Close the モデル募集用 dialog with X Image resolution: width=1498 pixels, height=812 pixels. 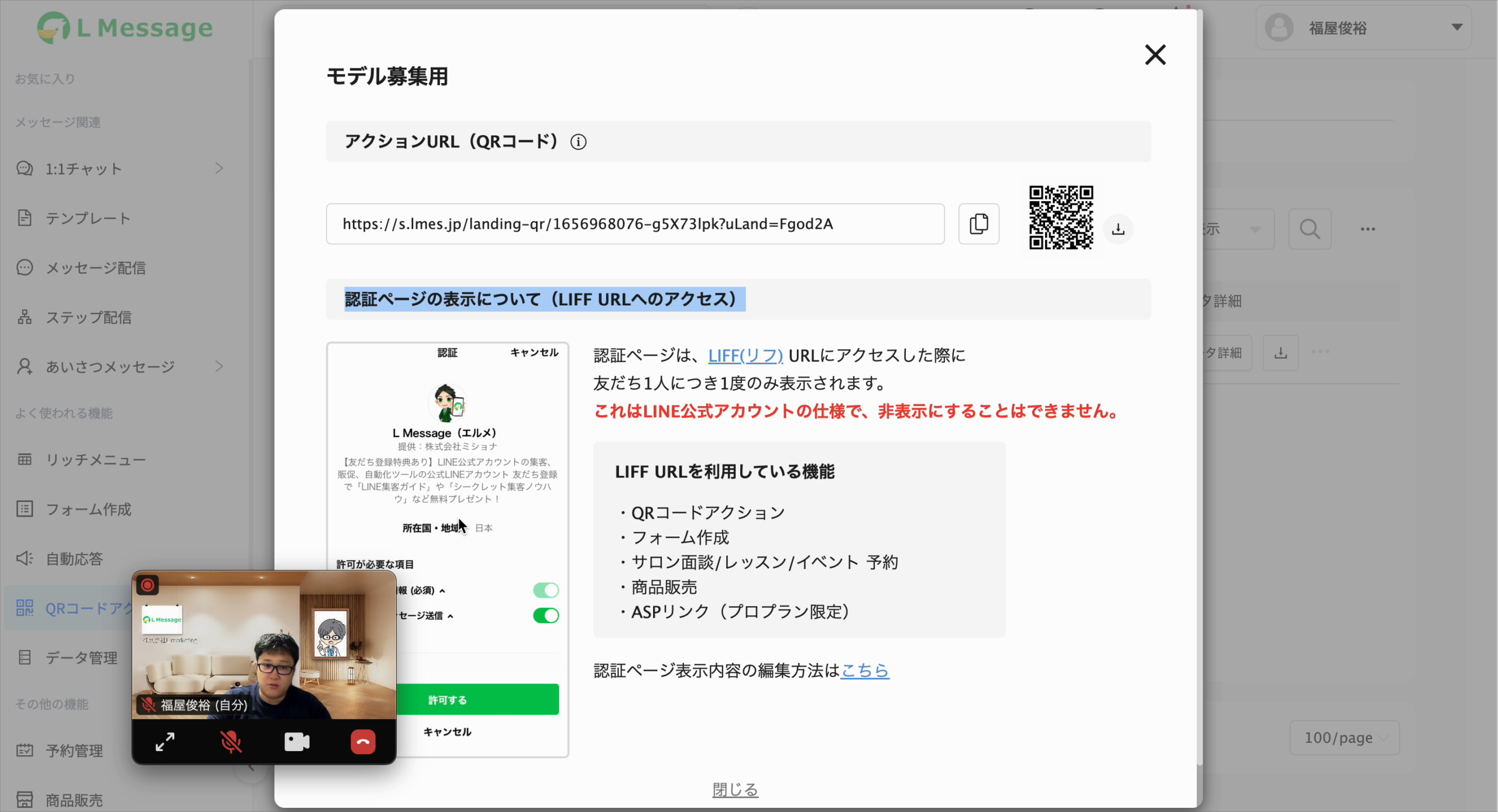[1155, 55]
